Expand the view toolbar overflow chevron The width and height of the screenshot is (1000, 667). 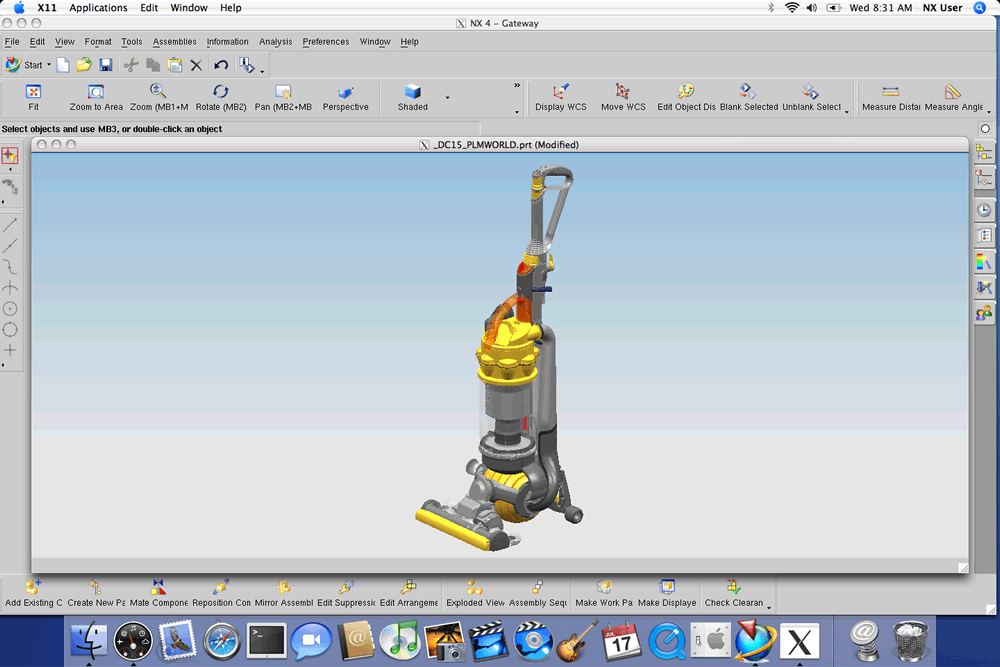point(517,85)
